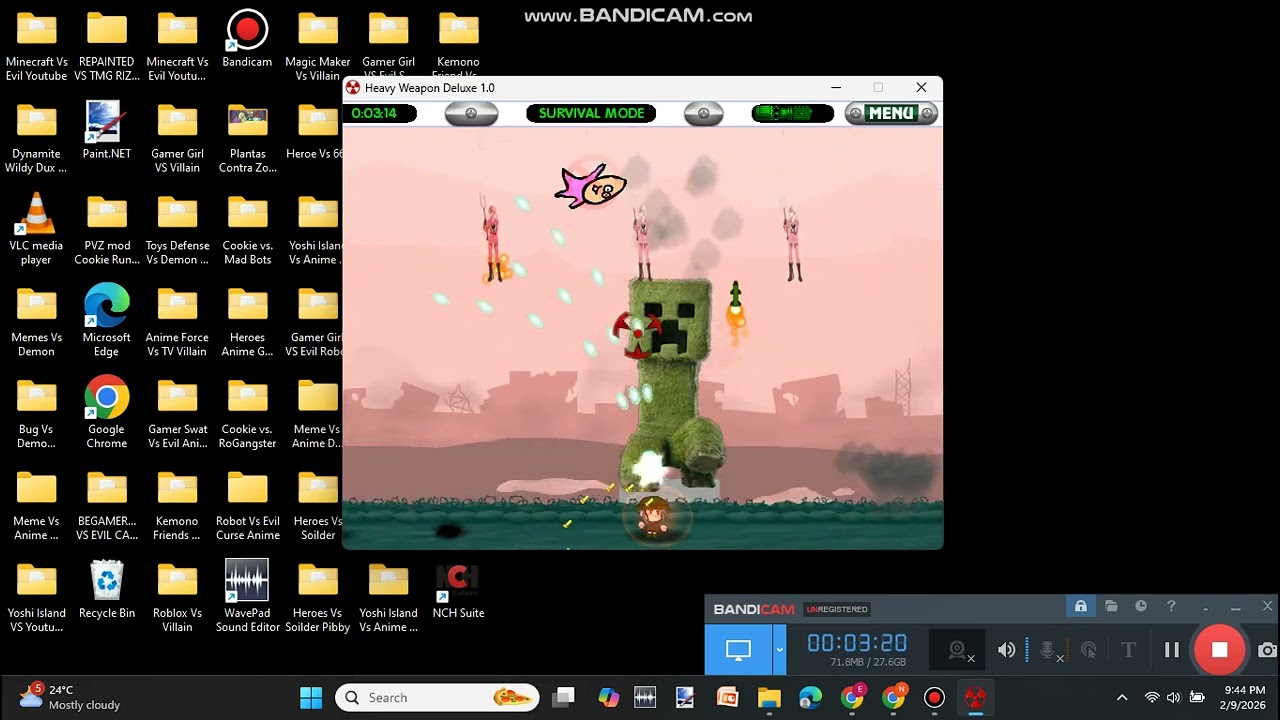Select Bandicam screen recording mode monitor
This screenshot has width=1280, height=720.
pyautogui.click(x=738, y=650)
